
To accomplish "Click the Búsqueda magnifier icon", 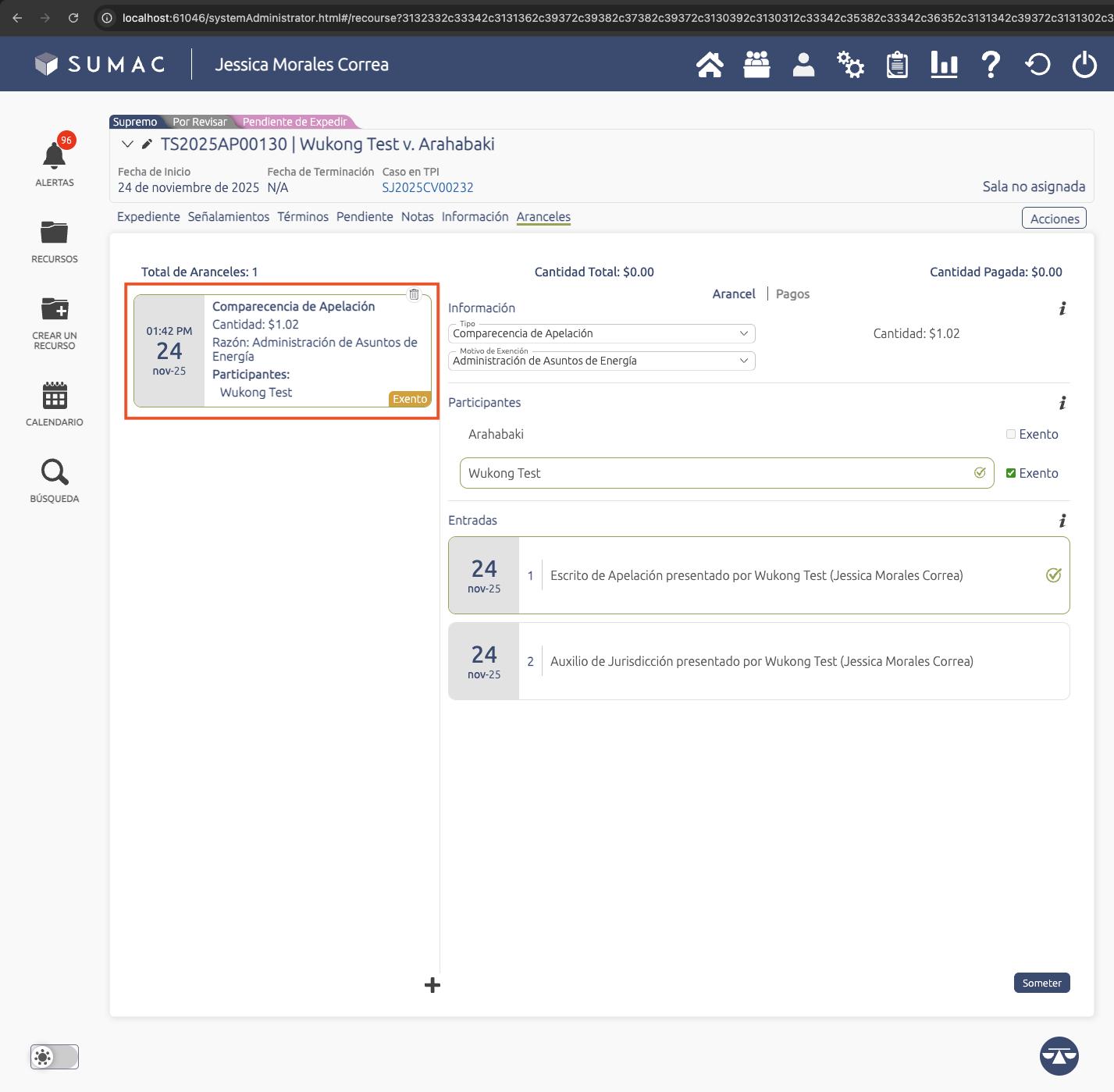I will [54, 472].
